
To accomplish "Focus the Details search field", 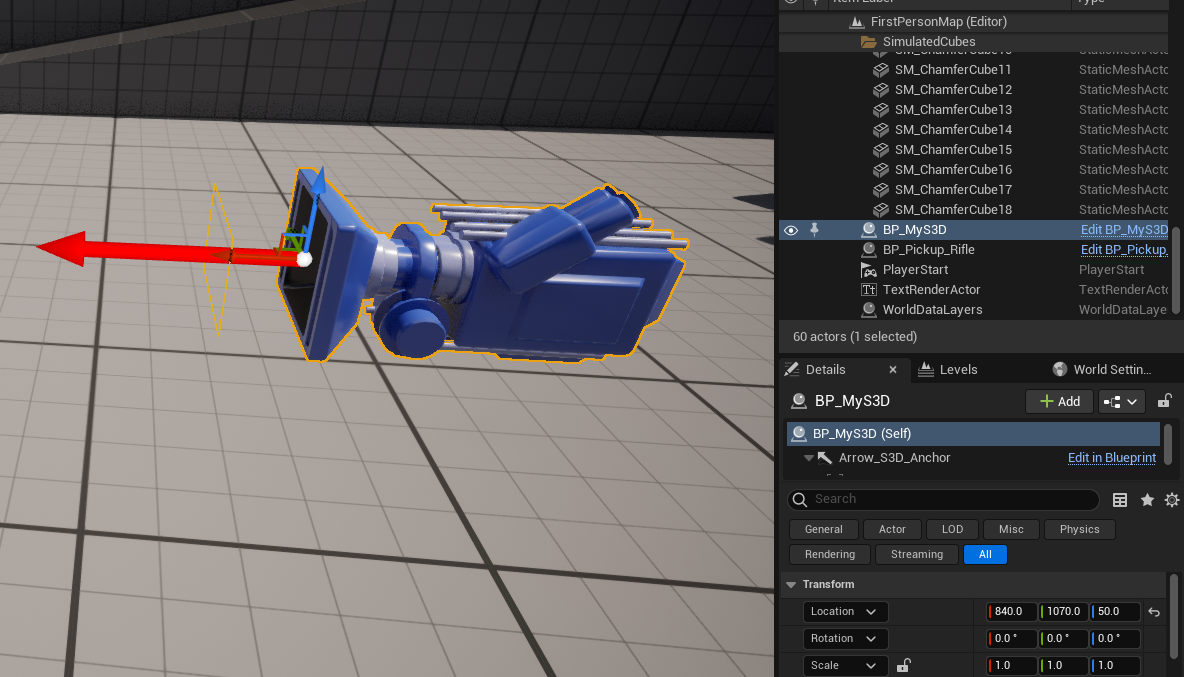I will 943,500.
